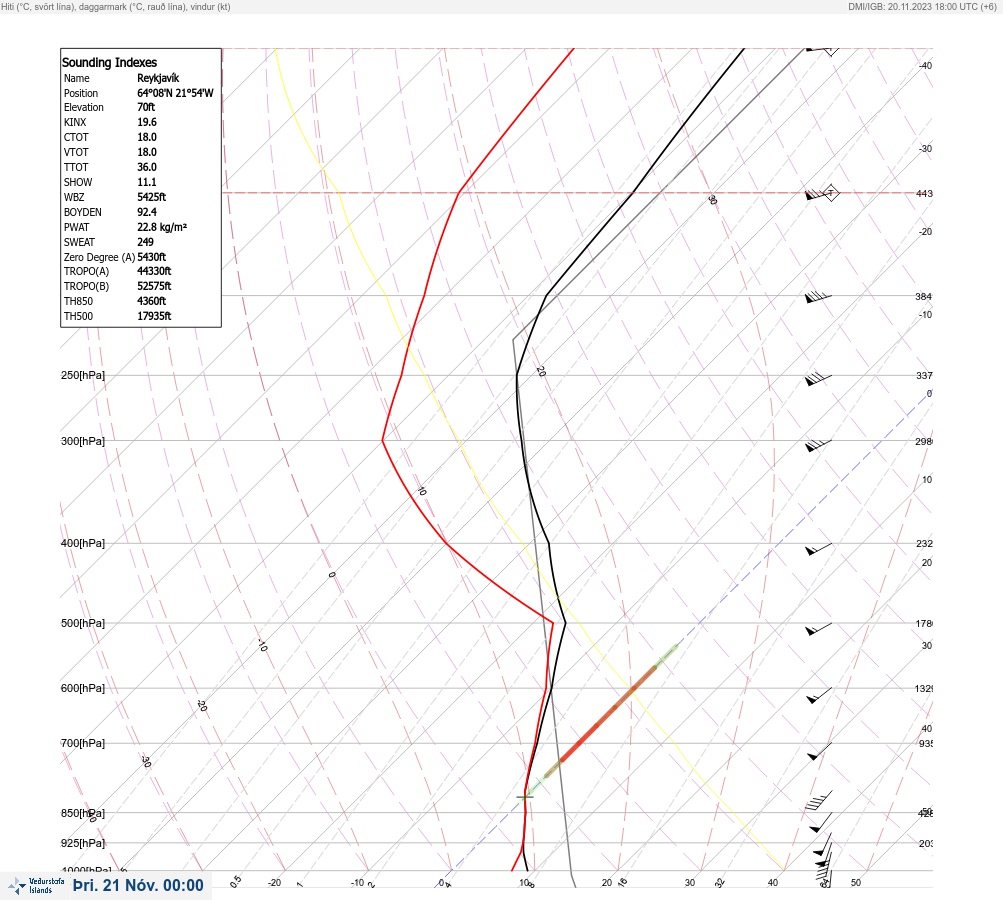Click the wind barb at 250 hPa
Screen dimensions: 1003x900
[x=818, y=379]
